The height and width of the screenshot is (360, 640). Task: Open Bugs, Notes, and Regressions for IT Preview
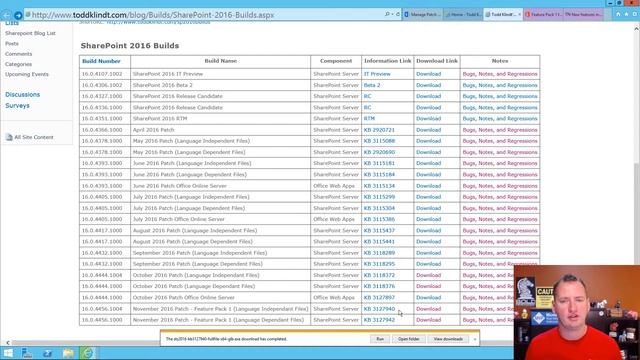[500, 74]
